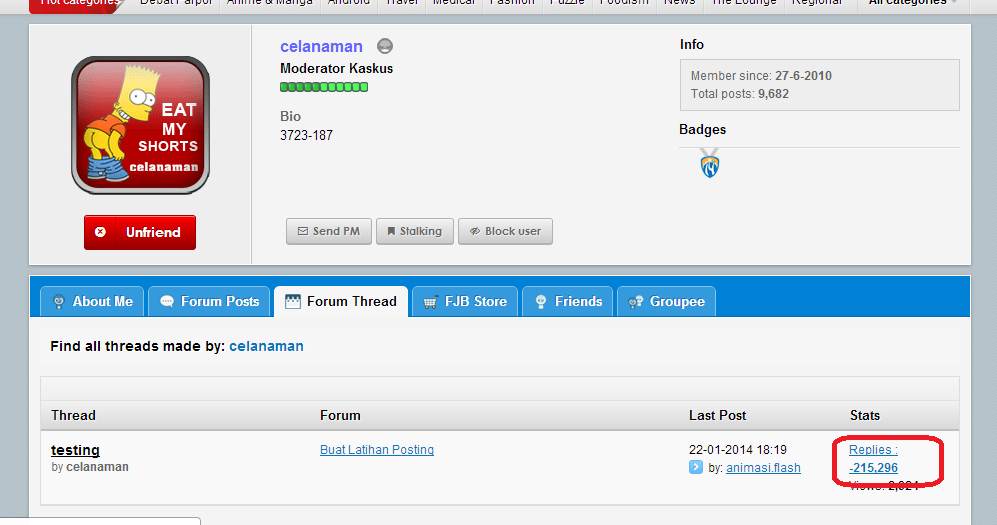Open the celanaman username link in the header

coord(321,46)
